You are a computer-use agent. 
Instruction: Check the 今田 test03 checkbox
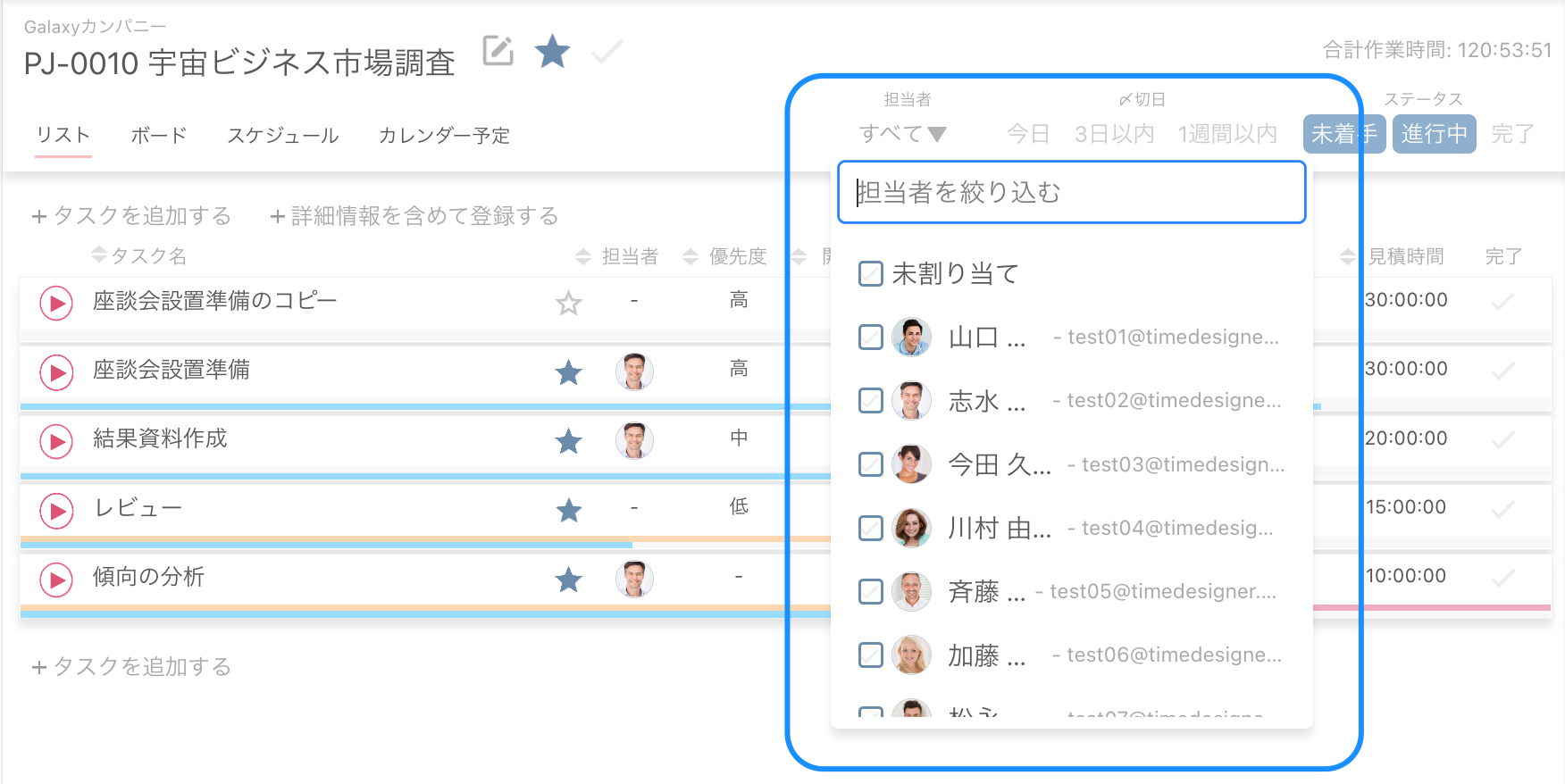pyautogui.click(x=870, y=464)
